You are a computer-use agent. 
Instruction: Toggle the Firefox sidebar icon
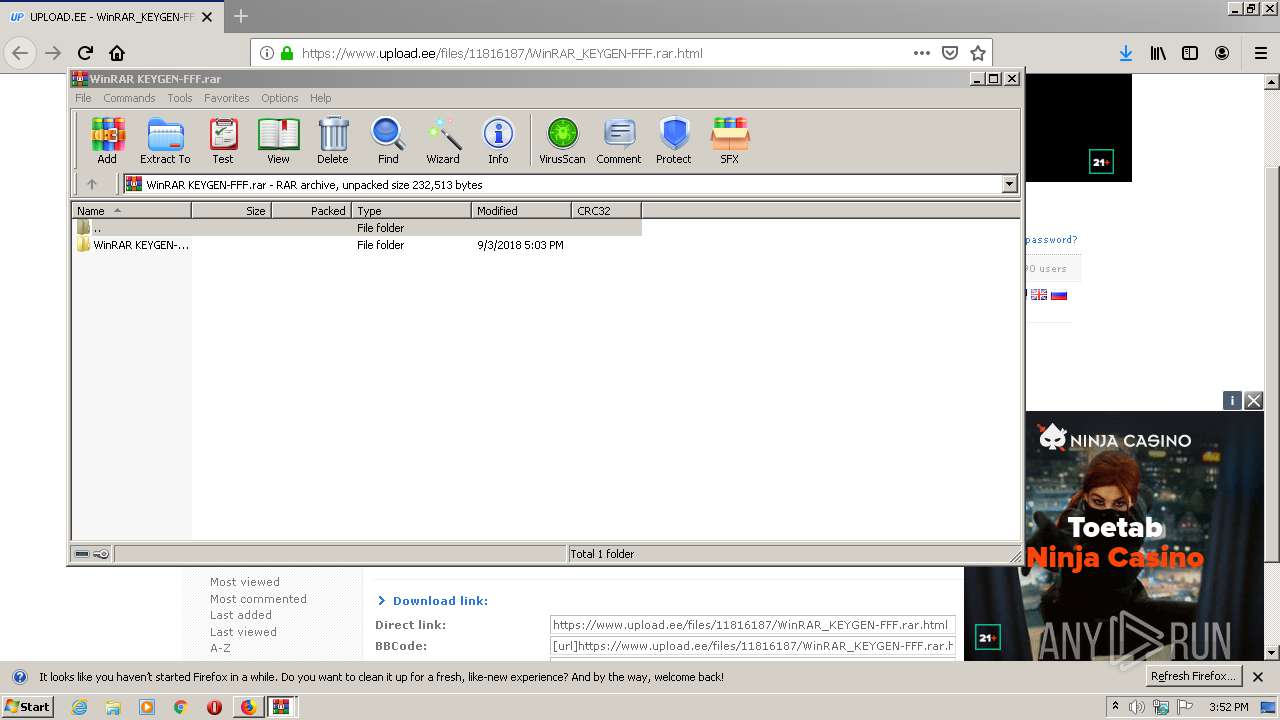coord(1190,53)
